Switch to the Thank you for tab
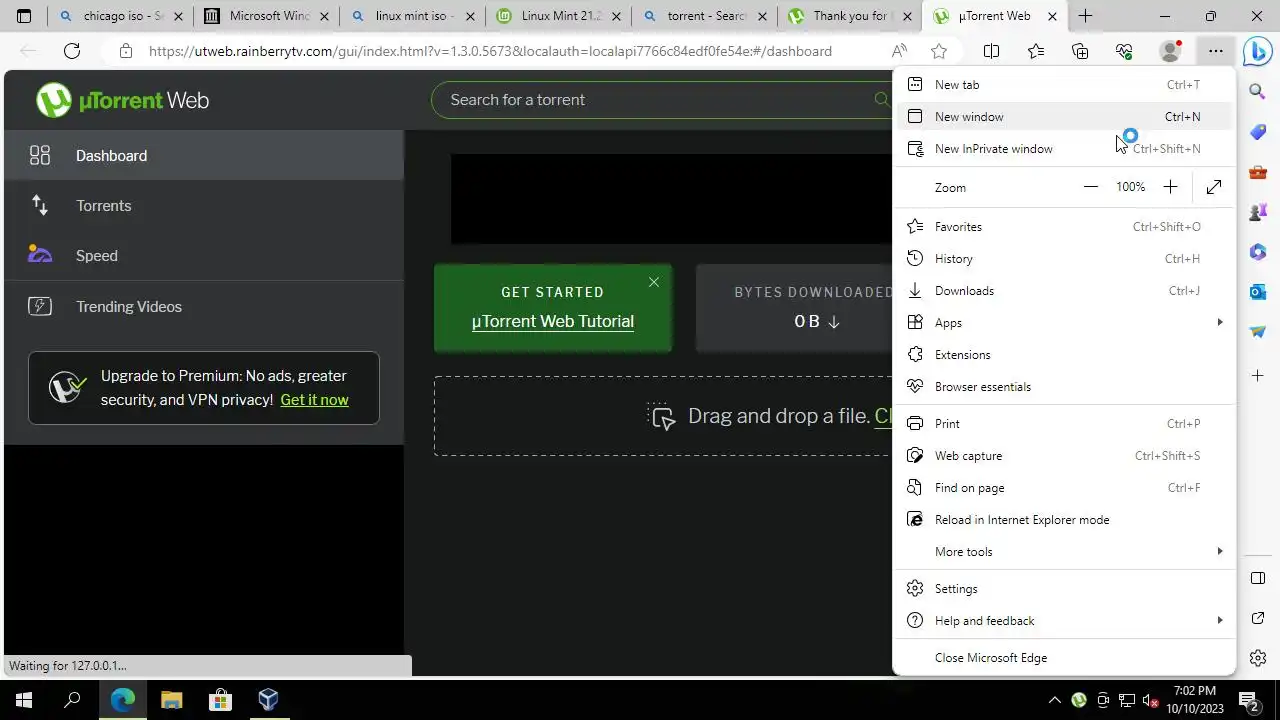Viewport: 1280px width, 720px height. coord(850,16)
